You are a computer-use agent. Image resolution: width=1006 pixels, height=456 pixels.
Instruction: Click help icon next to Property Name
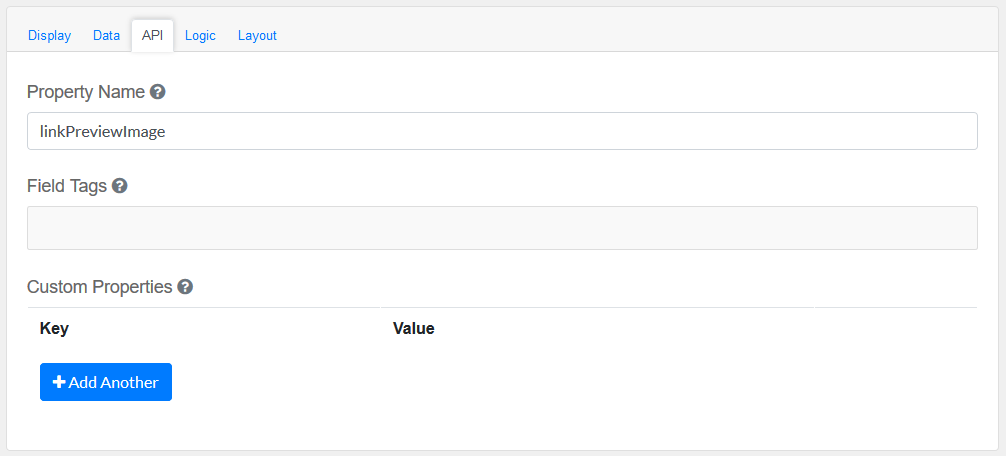pos(158,92)
